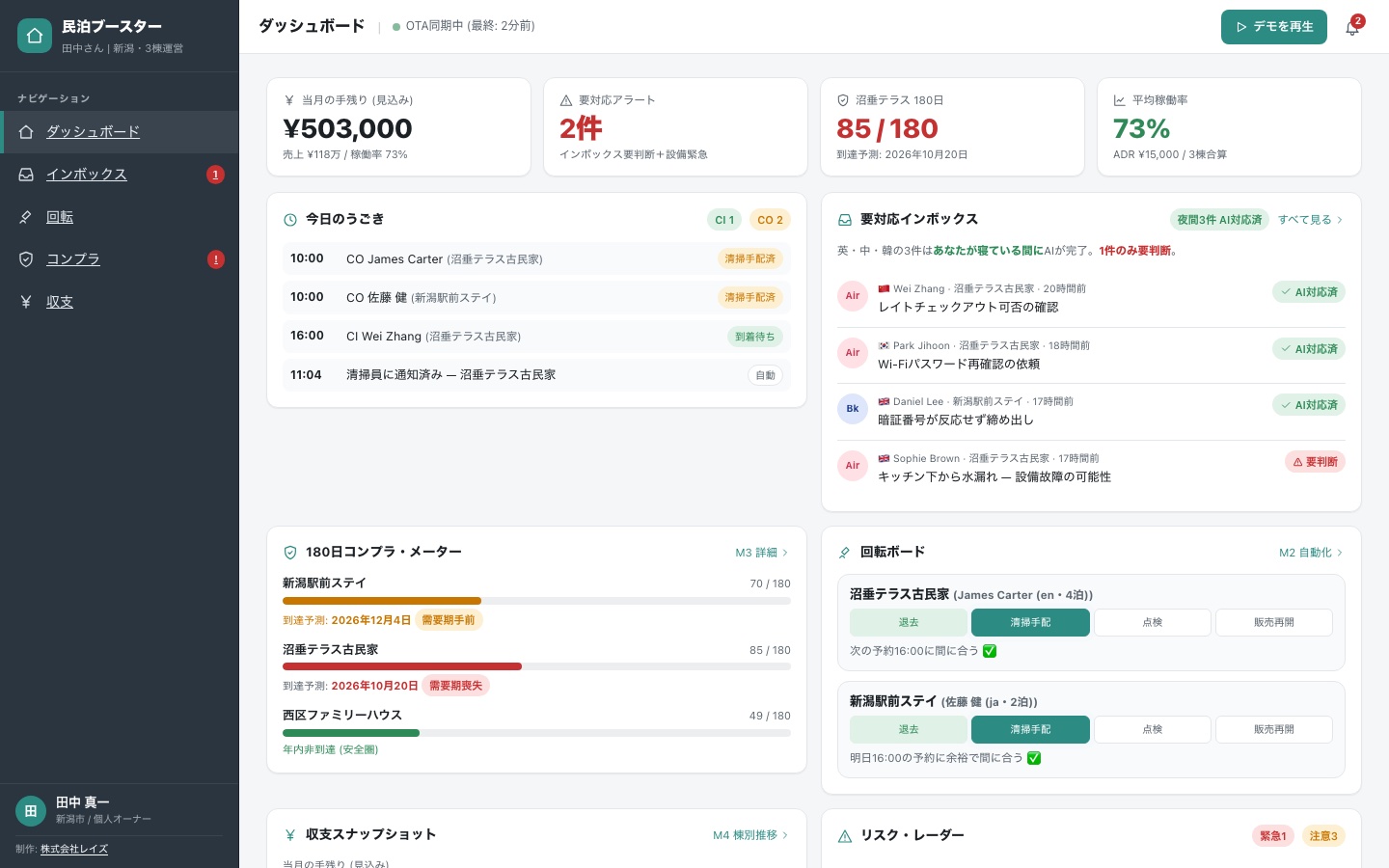Click the 要判断 badge for Sophie Brown
Screen dimensions: 1389x868
click(1315, 462)
